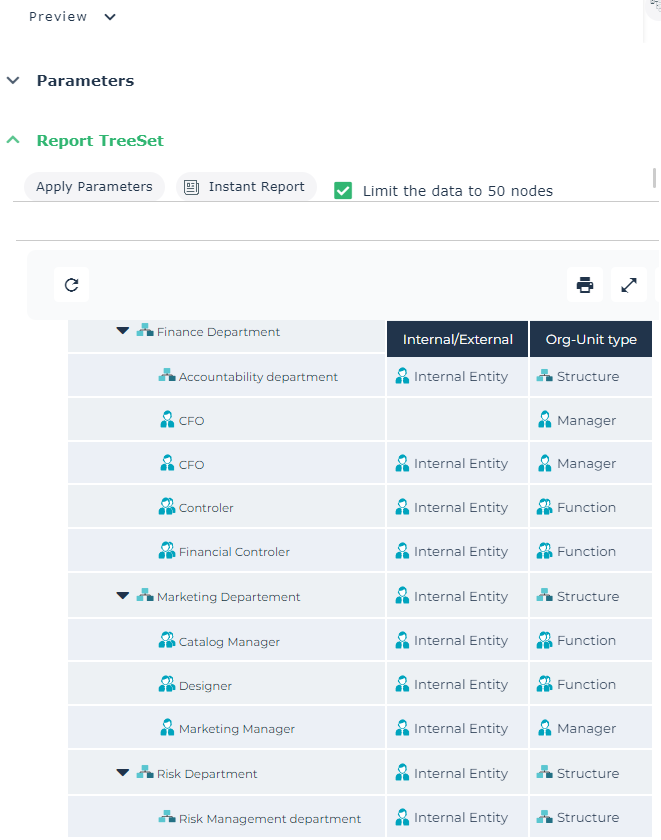The height and width of the screenshot is (840, 661).
Task: Select the Financial Controler tree item
Action: tap(234, 552)
